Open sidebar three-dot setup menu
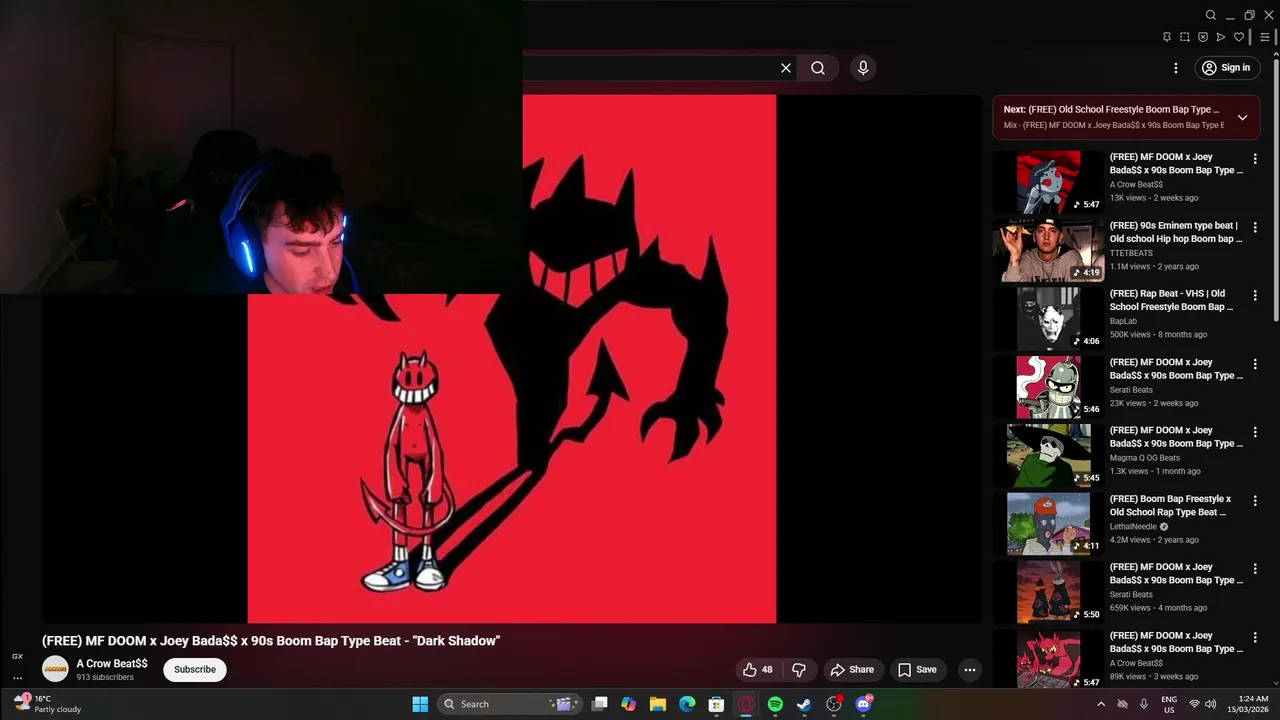This screenshot has width=1280, height=720. click(17, 677)
